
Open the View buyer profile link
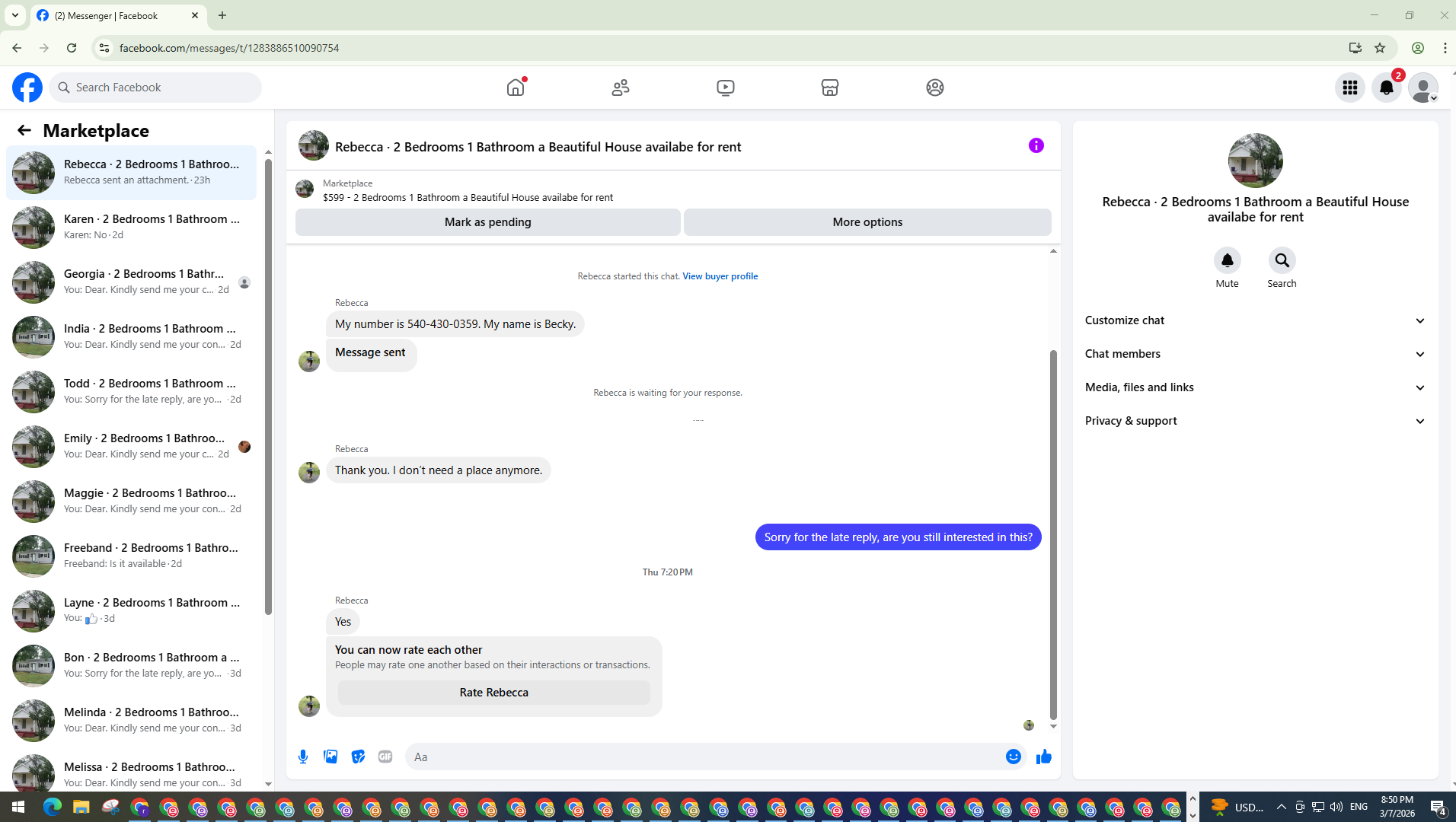720,276
